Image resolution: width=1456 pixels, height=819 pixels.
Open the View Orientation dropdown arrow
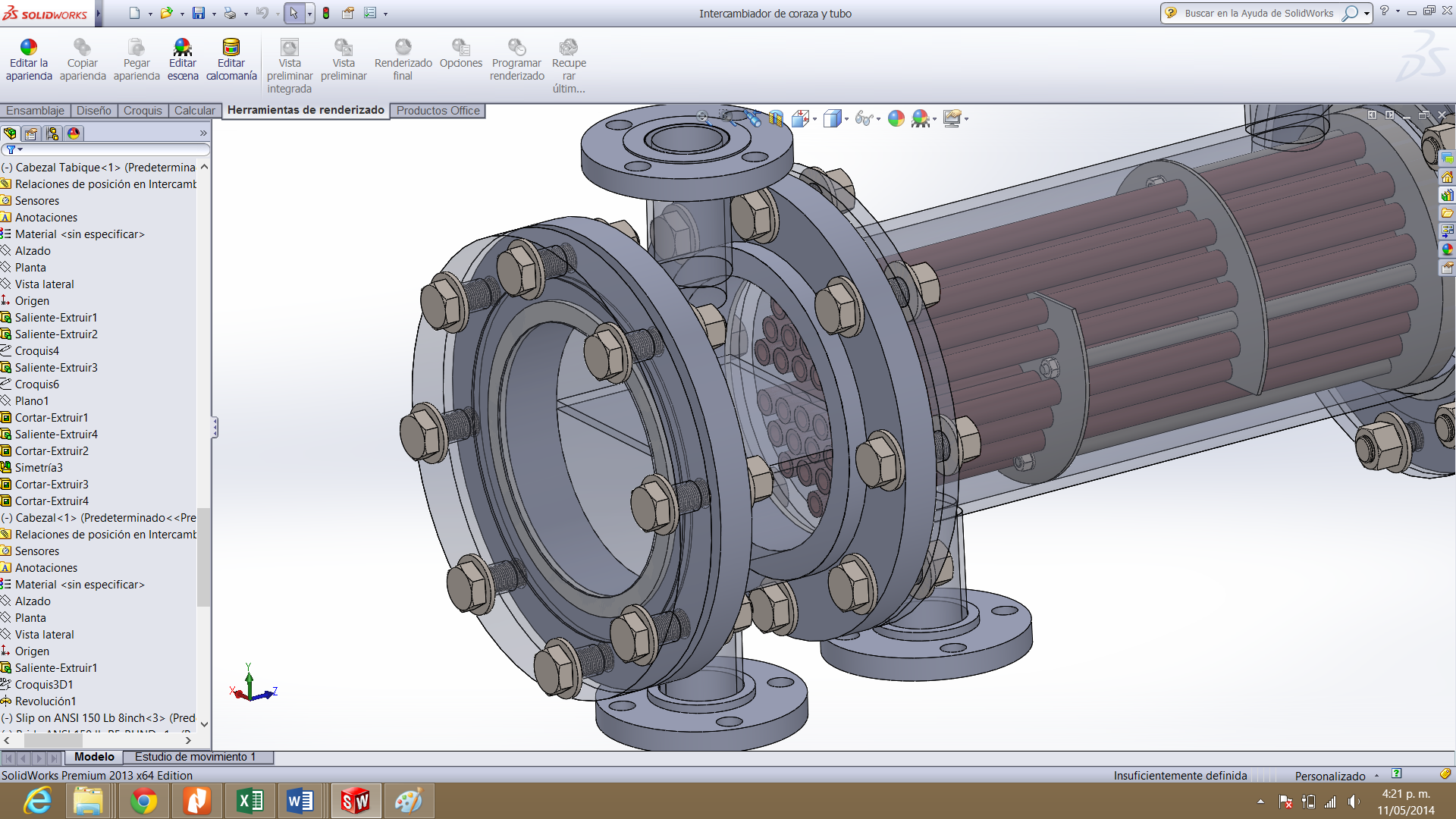point(814,119)
